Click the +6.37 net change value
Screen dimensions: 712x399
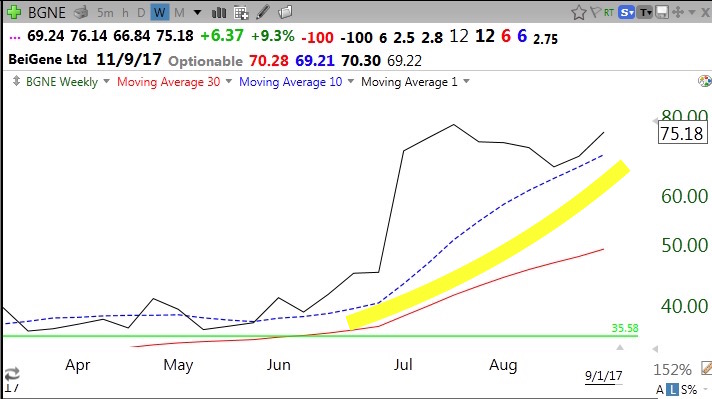tap(222, 35)
